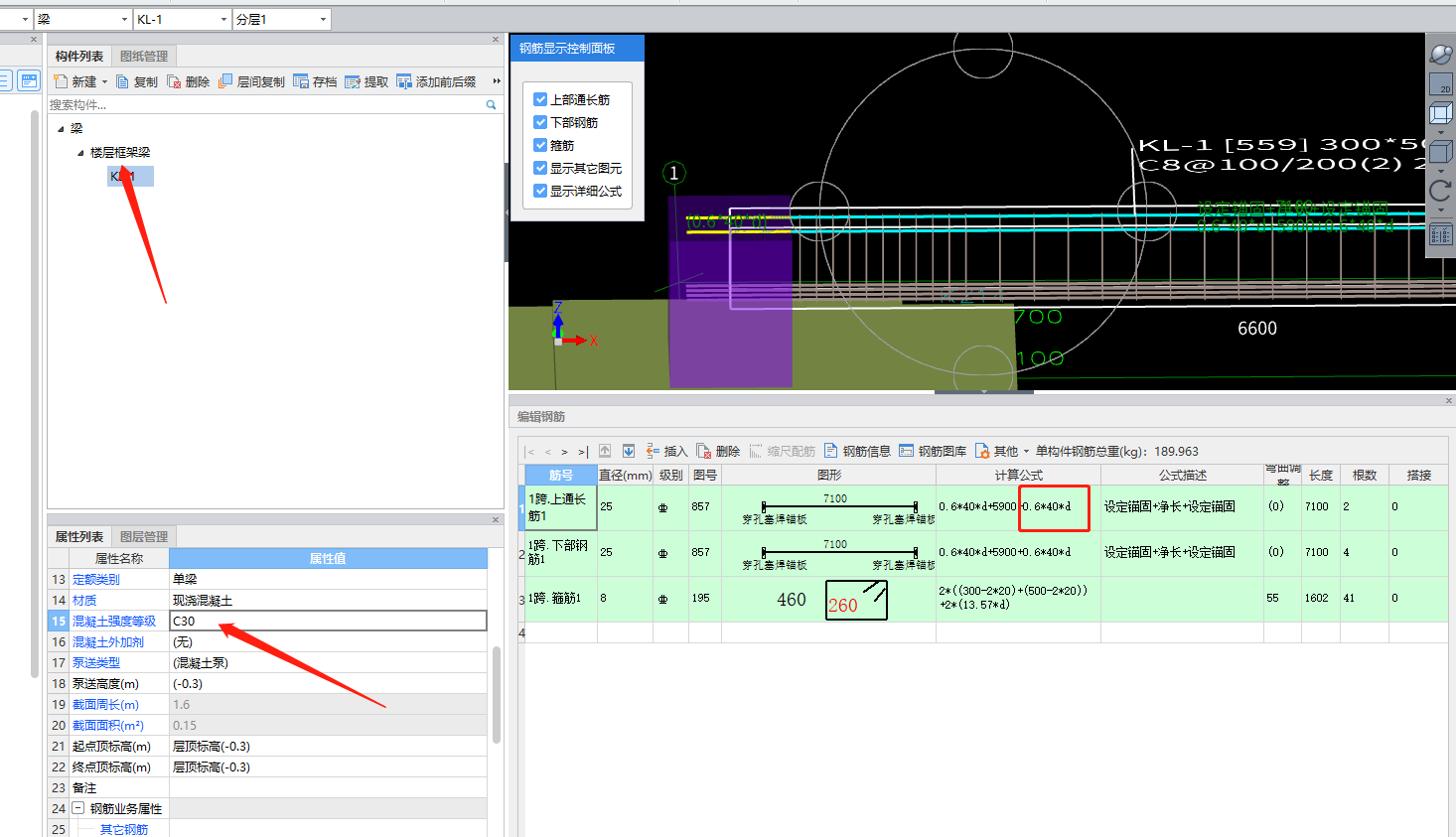
Task: Click the 其它钢筋 property link
Action: point(124,830)
